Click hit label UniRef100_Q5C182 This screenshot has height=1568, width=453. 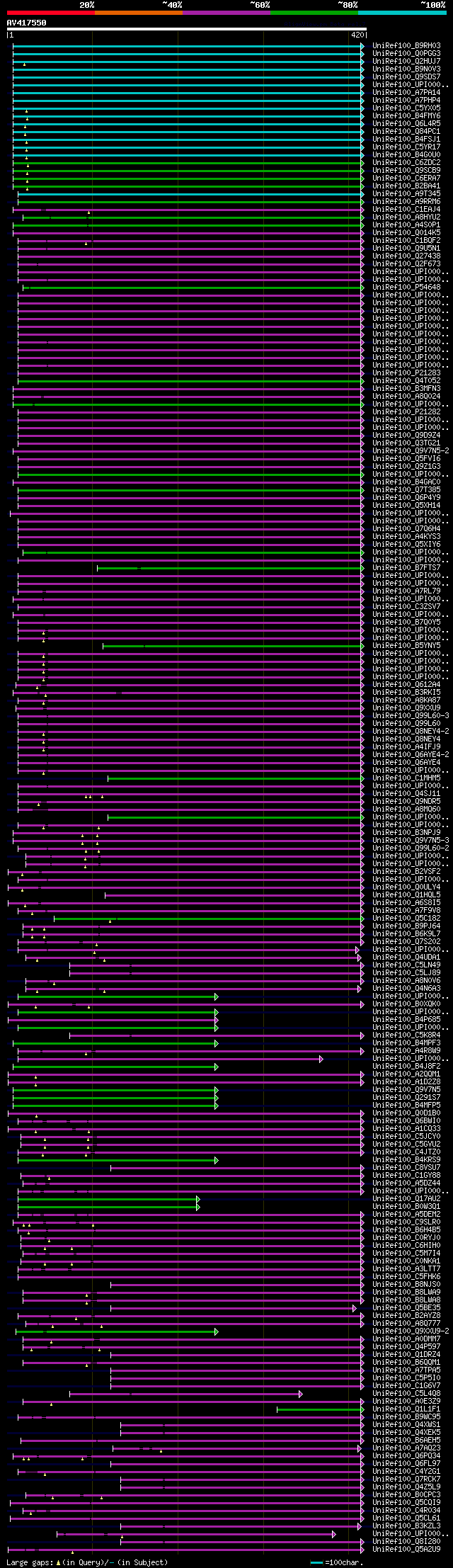coord(406,918)
